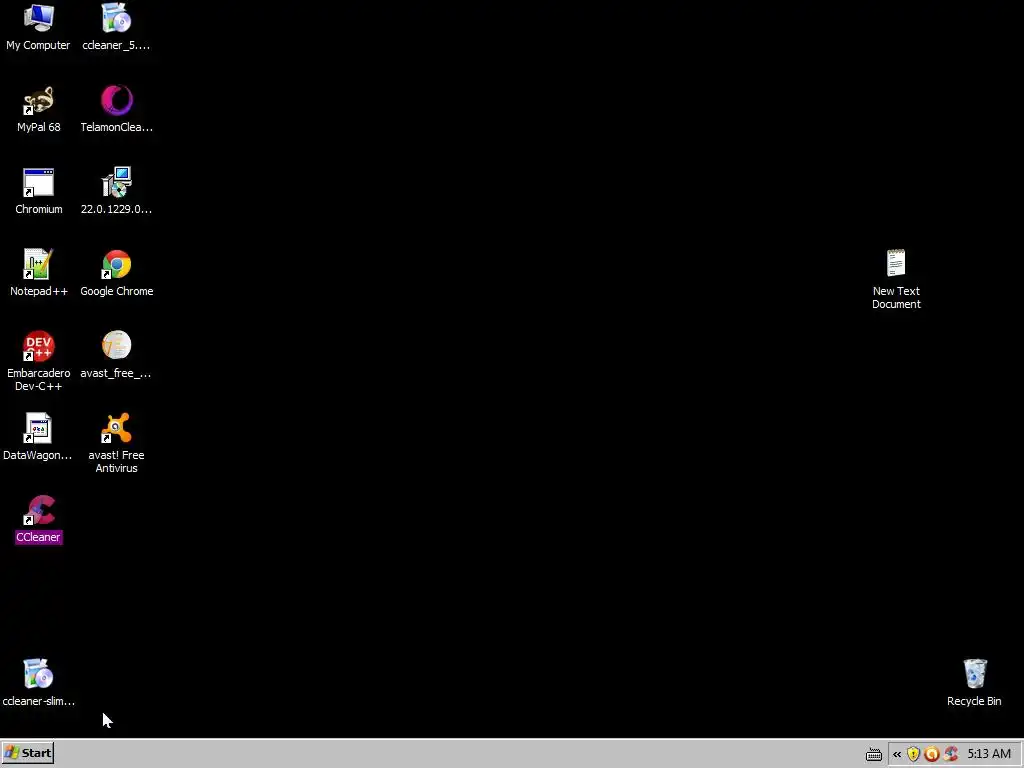Click the 'My Computer' label text
Viewport: 1024px width, 768px height.
tap(39, 45)
